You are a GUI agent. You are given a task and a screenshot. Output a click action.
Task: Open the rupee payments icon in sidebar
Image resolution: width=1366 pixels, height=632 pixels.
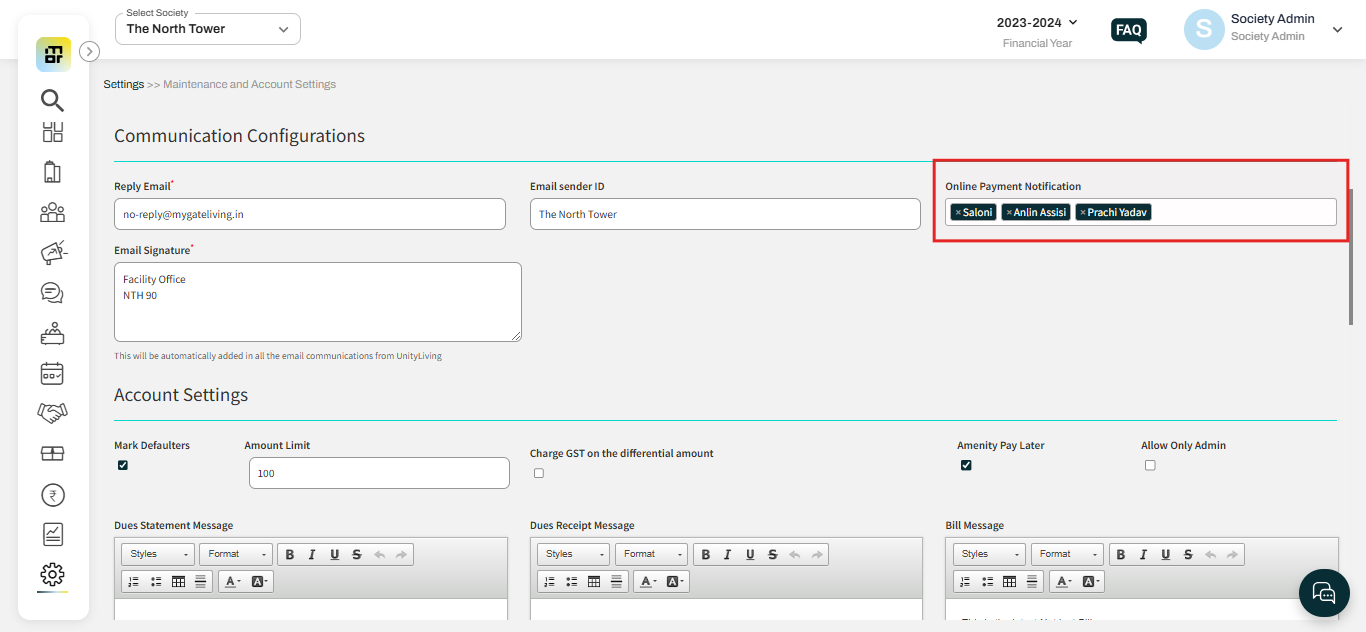(x=52, y=494)
